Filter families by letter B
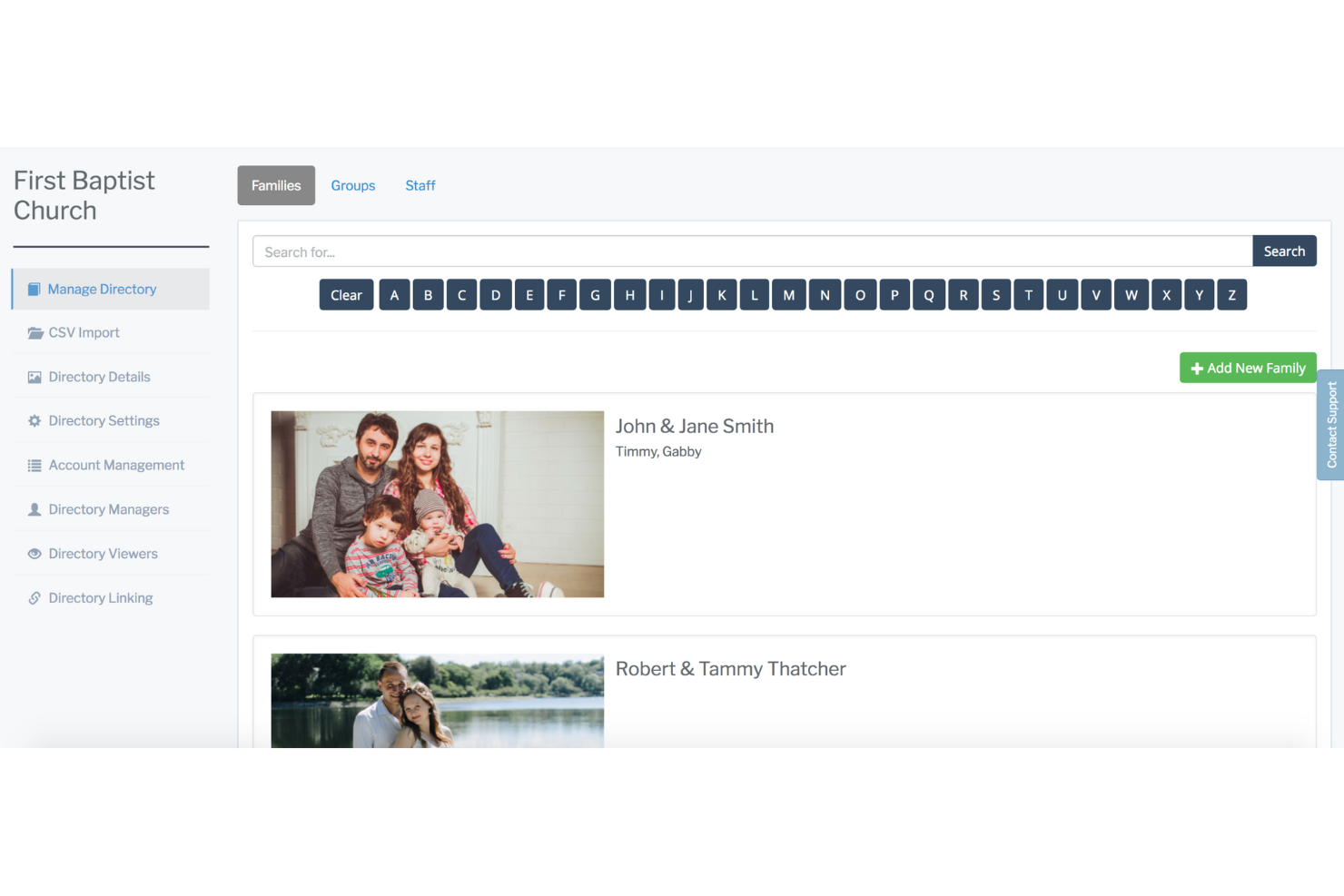The width and height of the screenshot is (1344, 896). (428, 295)
